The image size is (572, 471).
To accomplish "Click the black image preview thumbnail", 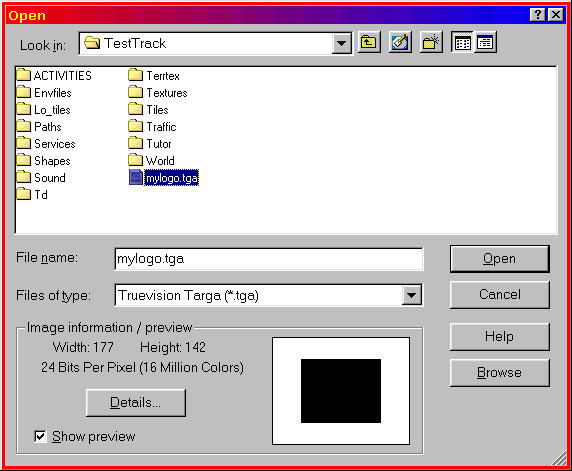I will tap(341, 391).
